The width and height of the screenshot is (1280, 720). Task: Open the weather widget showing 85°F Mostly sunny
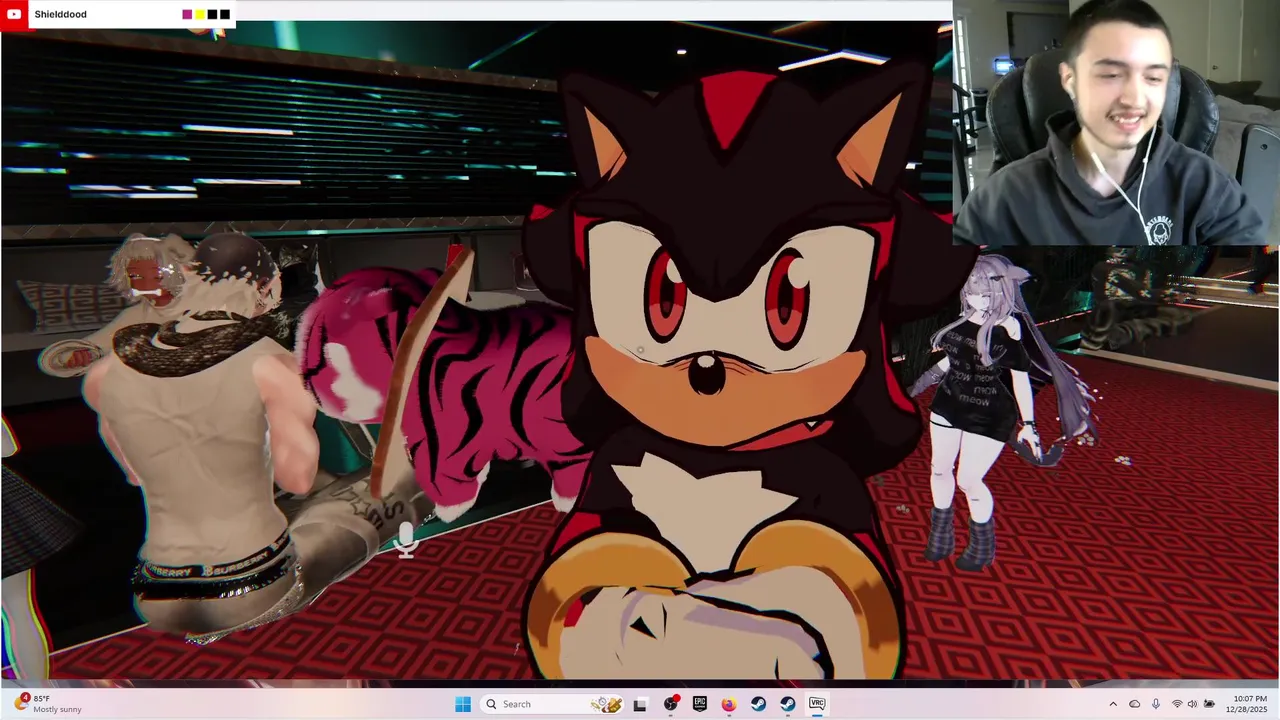tap(48, 704)
